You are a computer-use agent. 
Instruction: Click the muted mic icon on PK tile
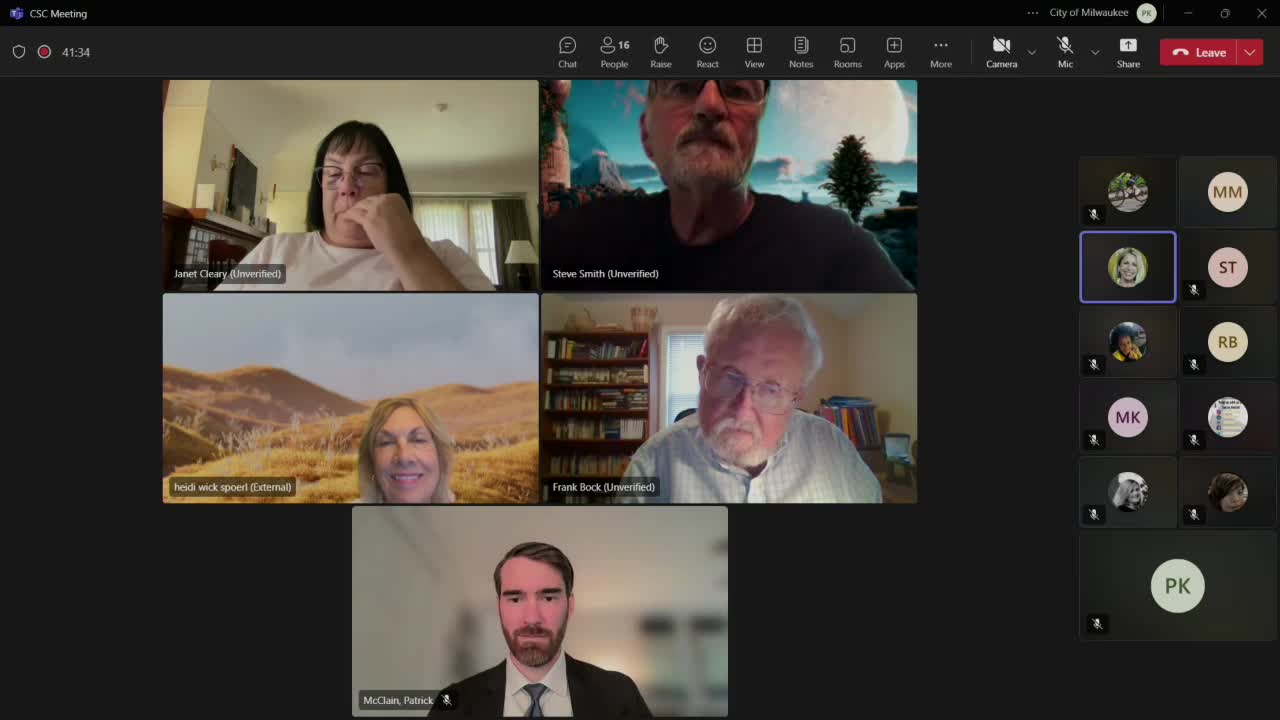click(1097, 624)
